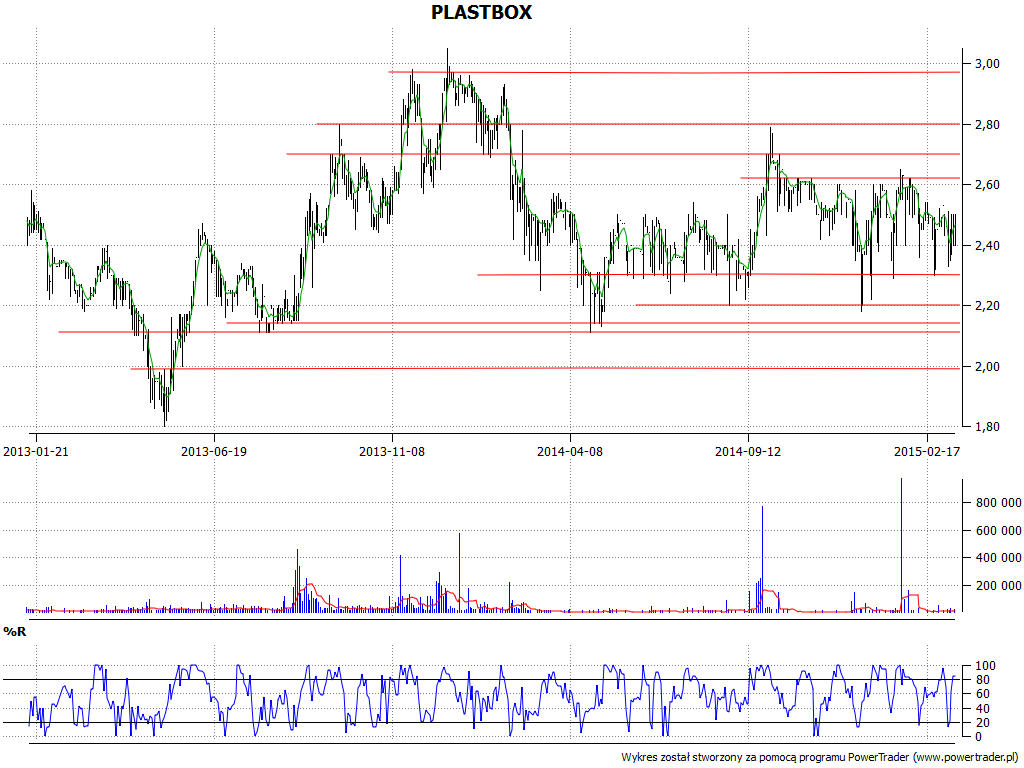Click the 20 level on %R axis
Image resolution: width=1024 pixels, height=768 pixels.
pyautogui.click(x=982, y=722)
